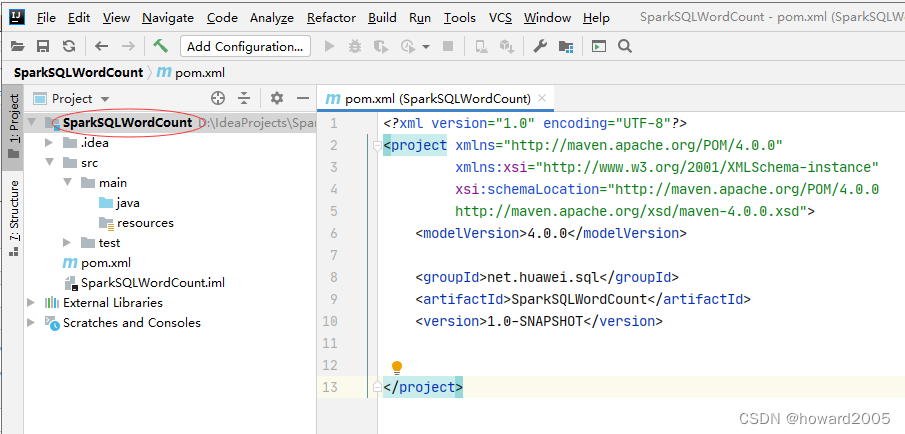Click line number 8 in gutter
905x434 pixels.
(334, 277)
